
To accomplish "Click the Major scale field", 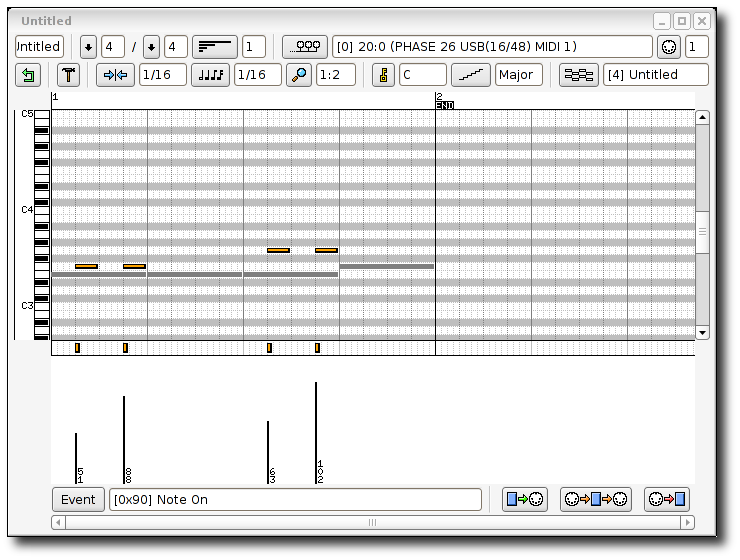I will pyautogui.click(x=519, y=75).
